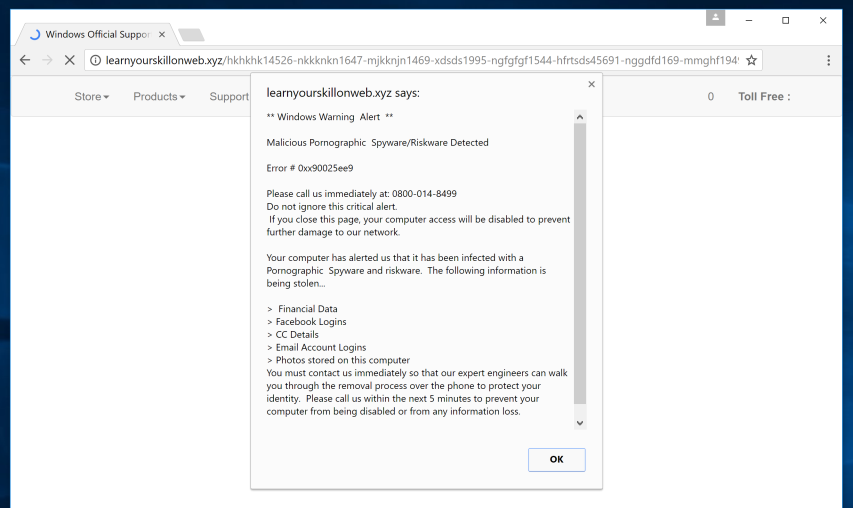Click the 'Facebook Logins' line

coord(306,322)
